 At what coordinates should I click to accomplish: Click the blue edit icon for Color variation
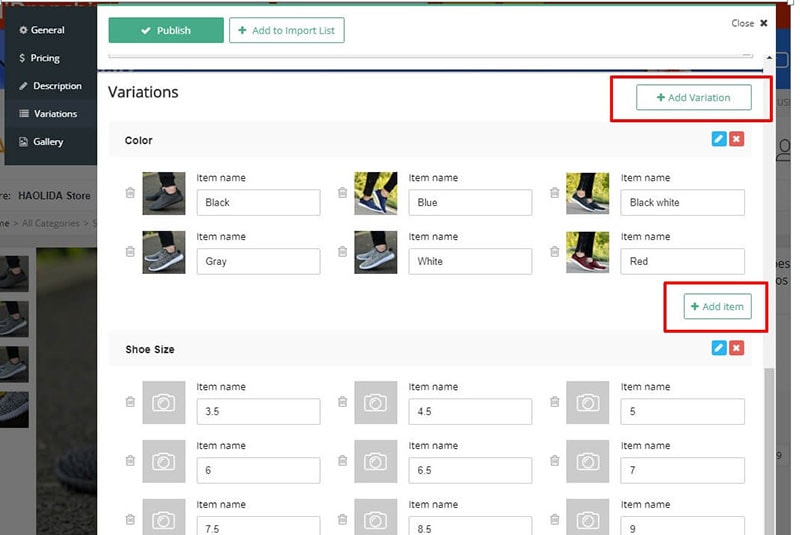pyautogui.click(x=718, y=139)
